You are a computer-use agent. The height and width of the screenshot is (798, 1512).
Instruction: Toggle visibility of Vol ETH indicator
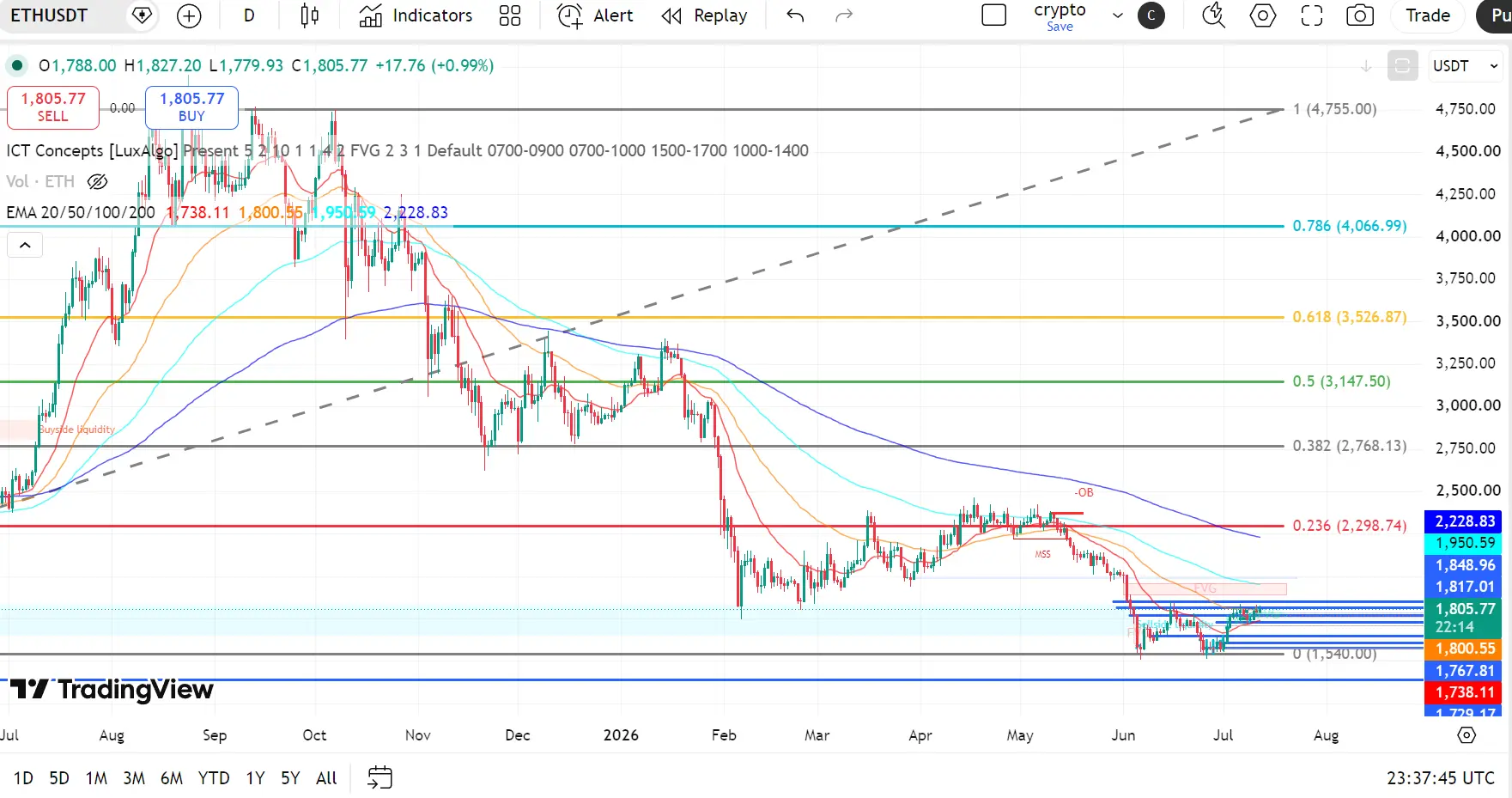98,181
